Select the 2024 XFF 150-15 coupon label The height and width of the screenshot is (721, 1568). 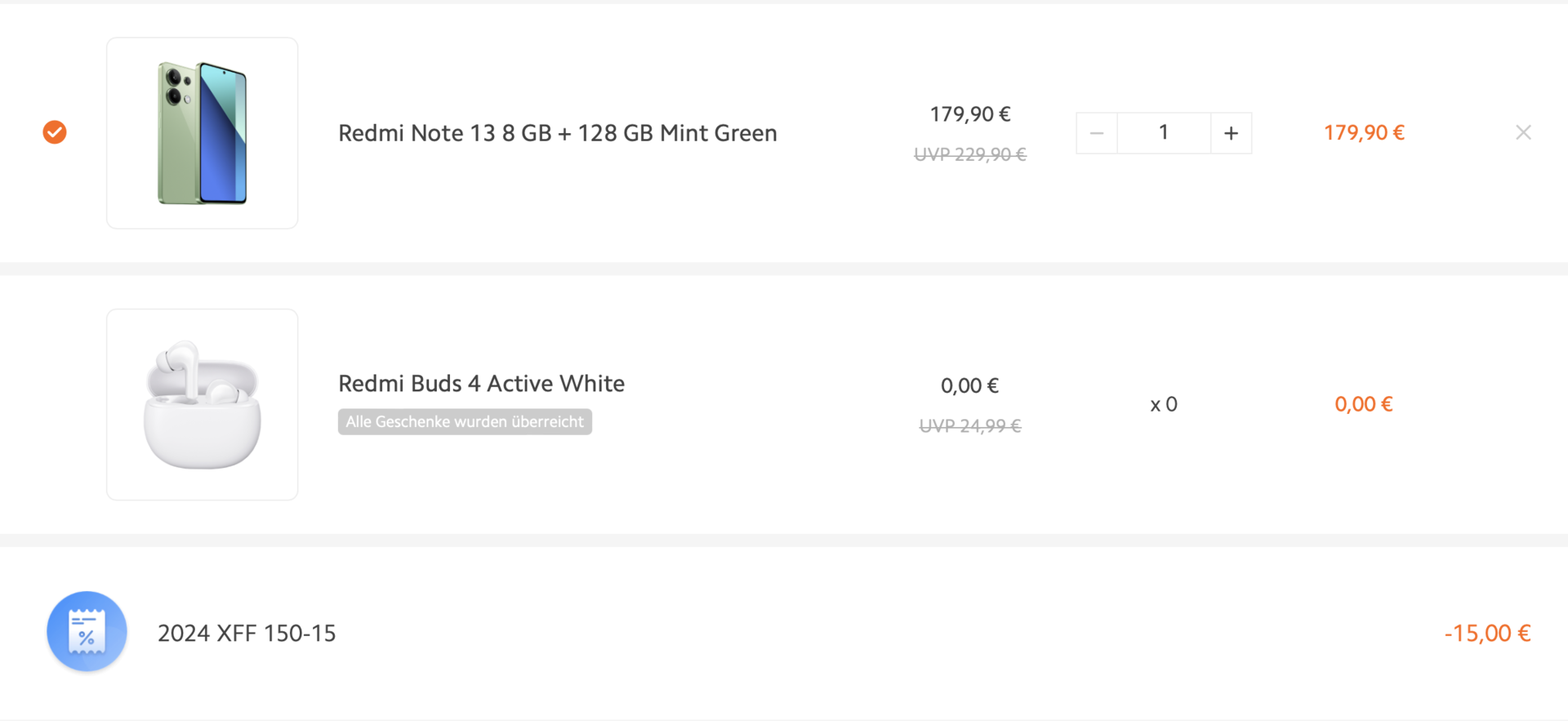pos(247,633)
